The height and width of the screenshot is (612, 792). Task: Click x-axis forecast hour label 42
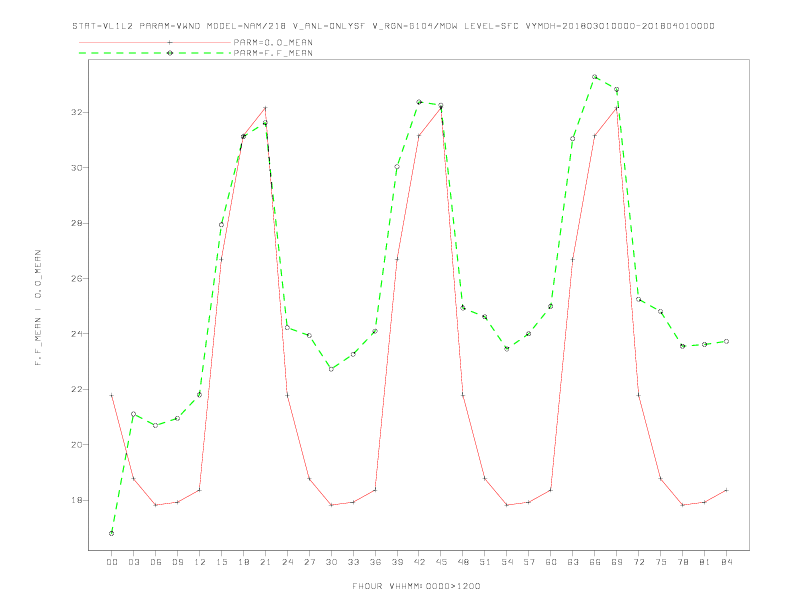point(419,562)
